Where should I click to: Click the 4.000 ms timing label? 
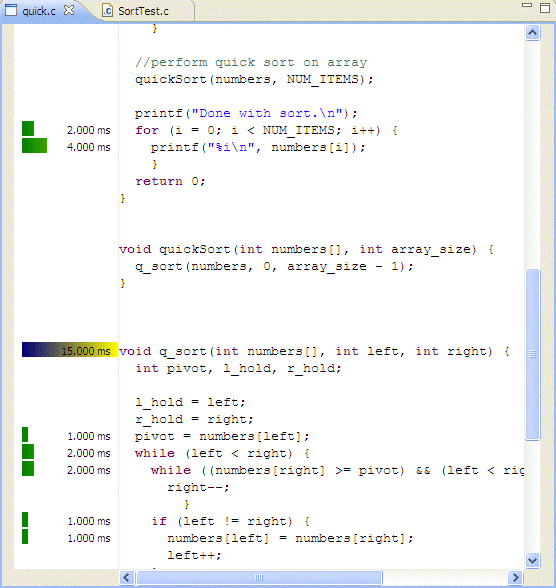[x=89, y=147]
